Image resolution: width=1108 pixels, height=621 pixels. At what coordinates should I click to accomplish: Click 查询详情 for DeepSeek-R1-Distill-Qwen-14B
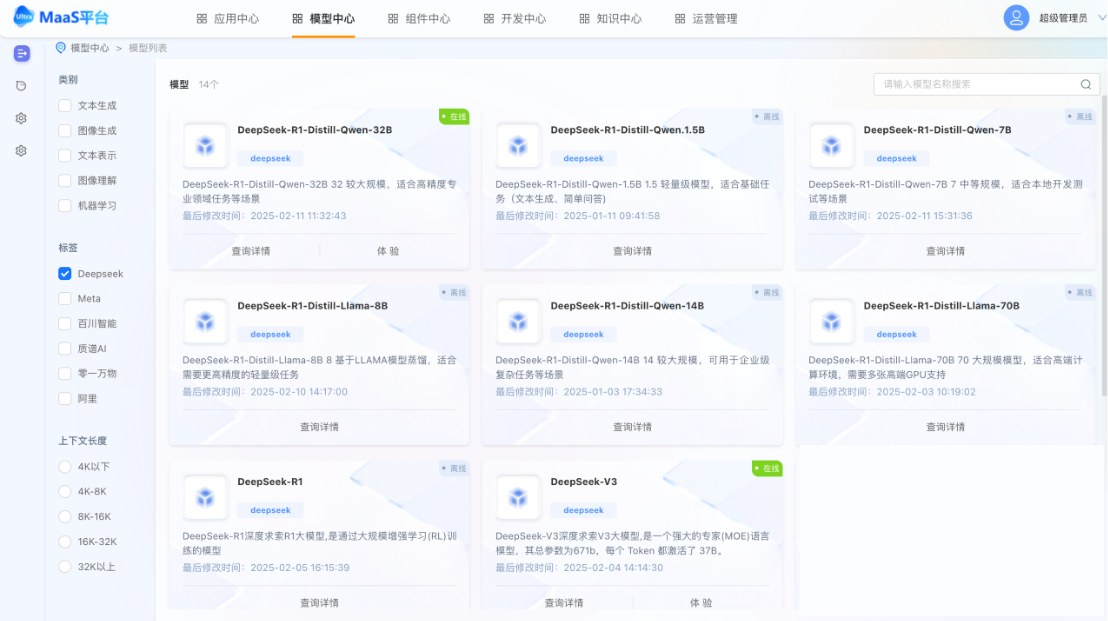(632, 427)
